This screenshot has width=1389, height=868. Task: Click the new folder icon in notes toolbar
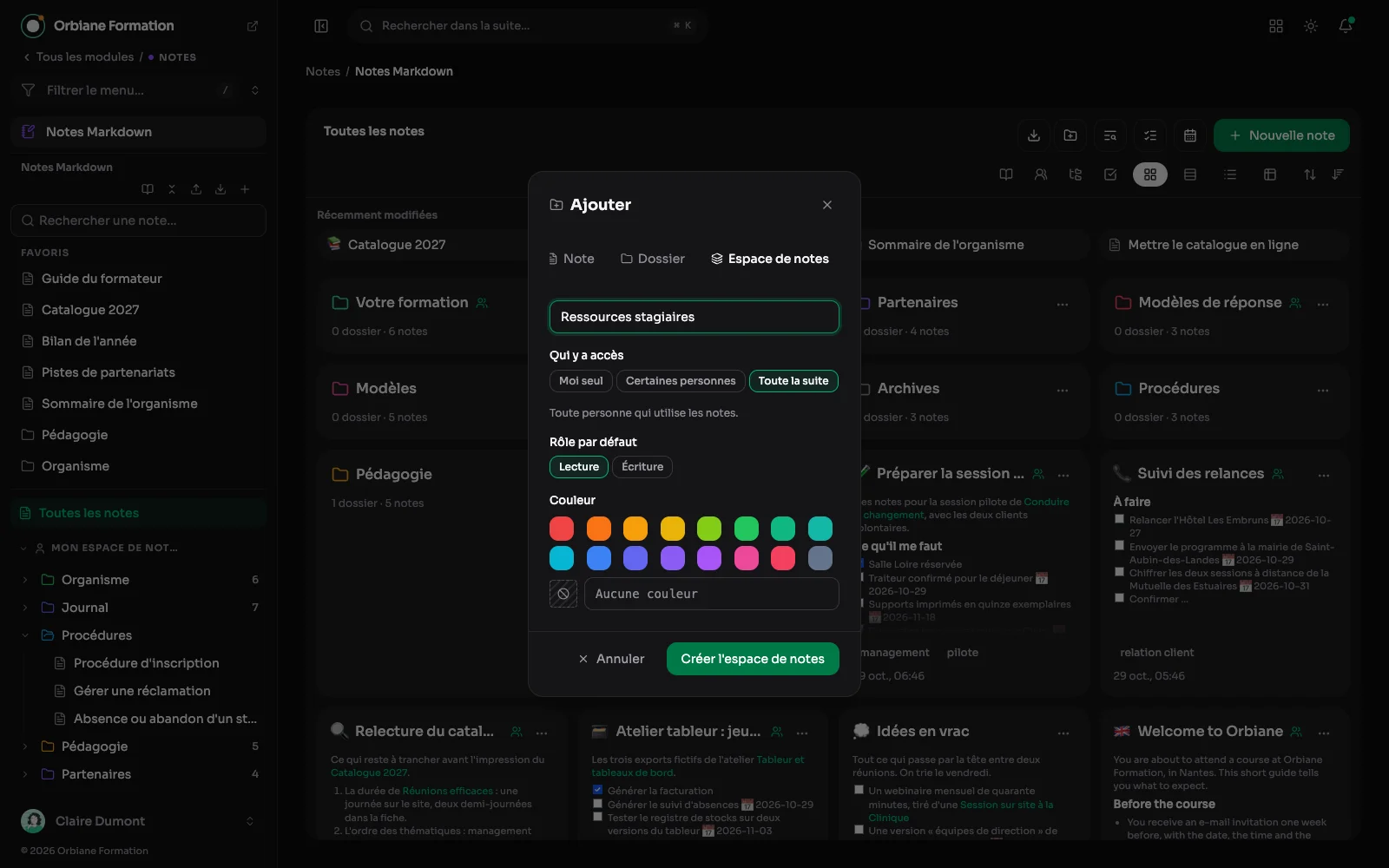coord(1070,135)
